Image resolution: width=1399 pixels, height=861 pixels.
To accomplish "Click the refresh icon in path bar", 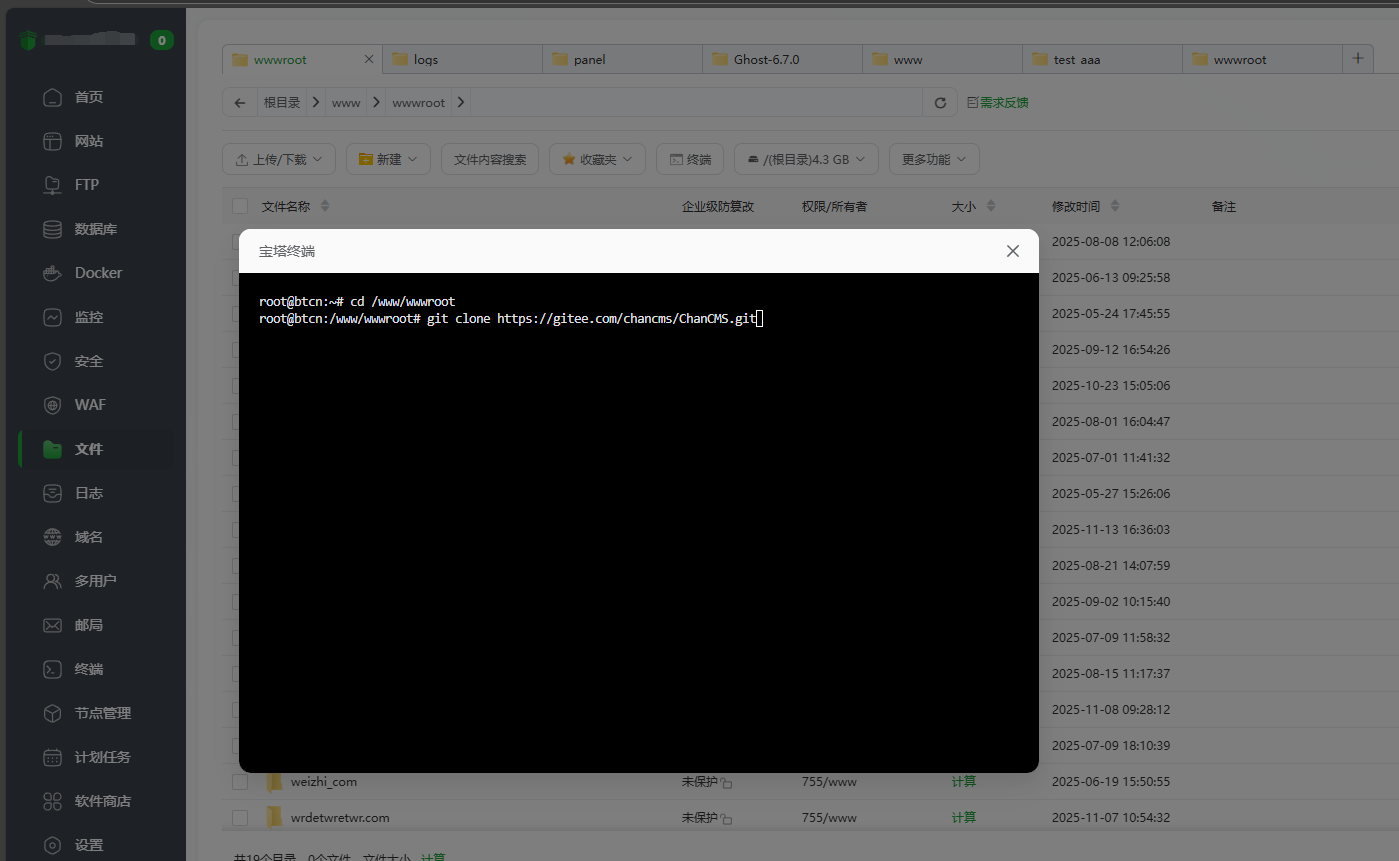I will (940, 103).
